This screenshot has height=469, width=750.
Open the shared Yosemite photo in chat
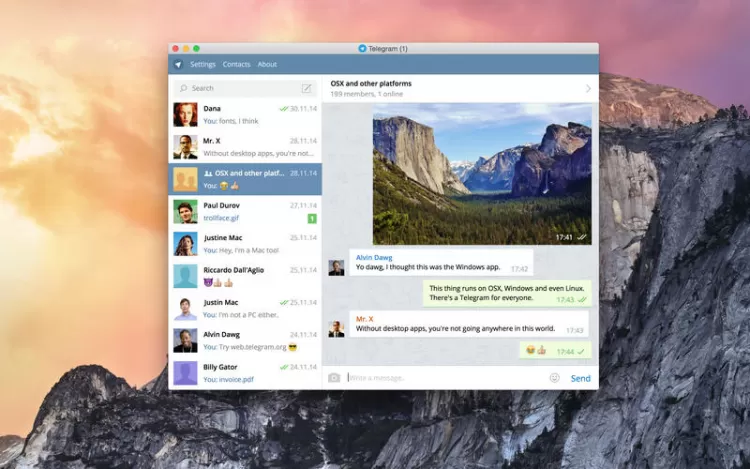pyautogui.click(x=482, y=174)
